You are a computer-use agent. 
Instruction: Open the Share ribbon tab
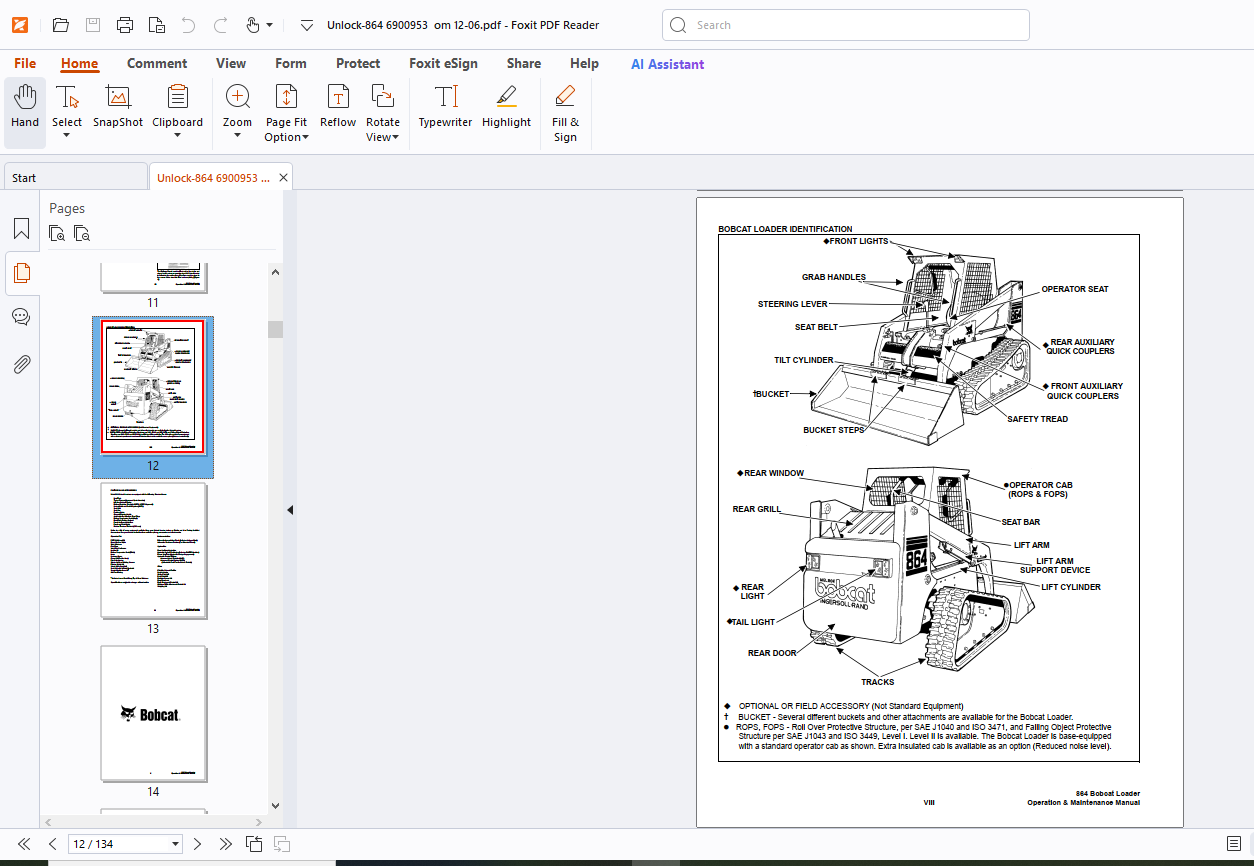(524, 63)
